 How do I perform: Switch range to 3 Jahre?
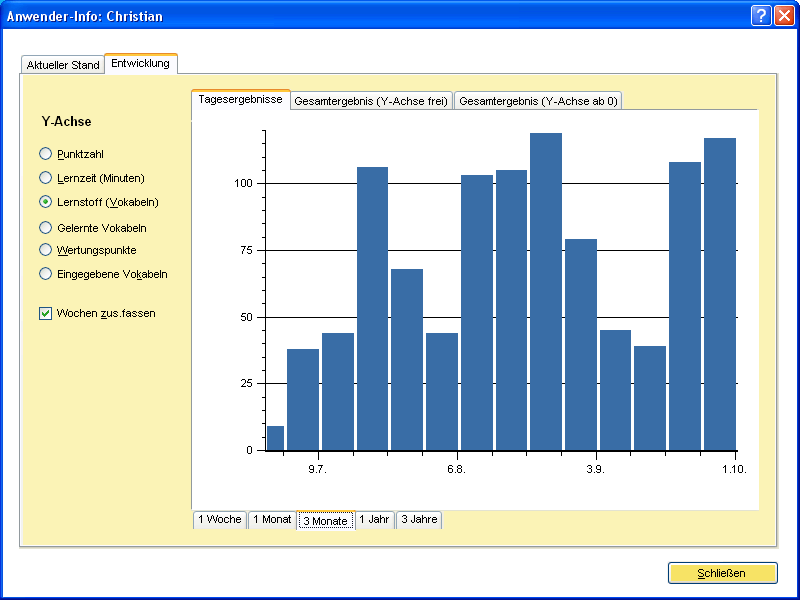pos(419,519)
